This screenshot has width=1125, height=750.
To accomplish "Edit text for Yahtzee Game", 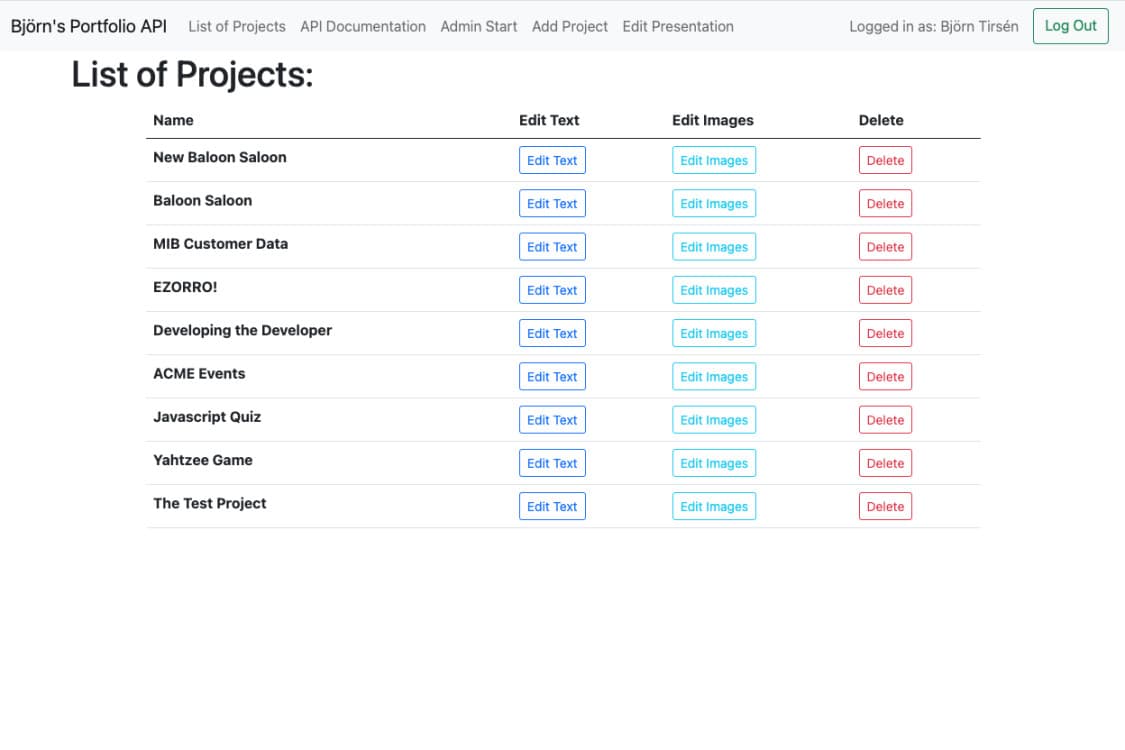I will tap(552, 463).
